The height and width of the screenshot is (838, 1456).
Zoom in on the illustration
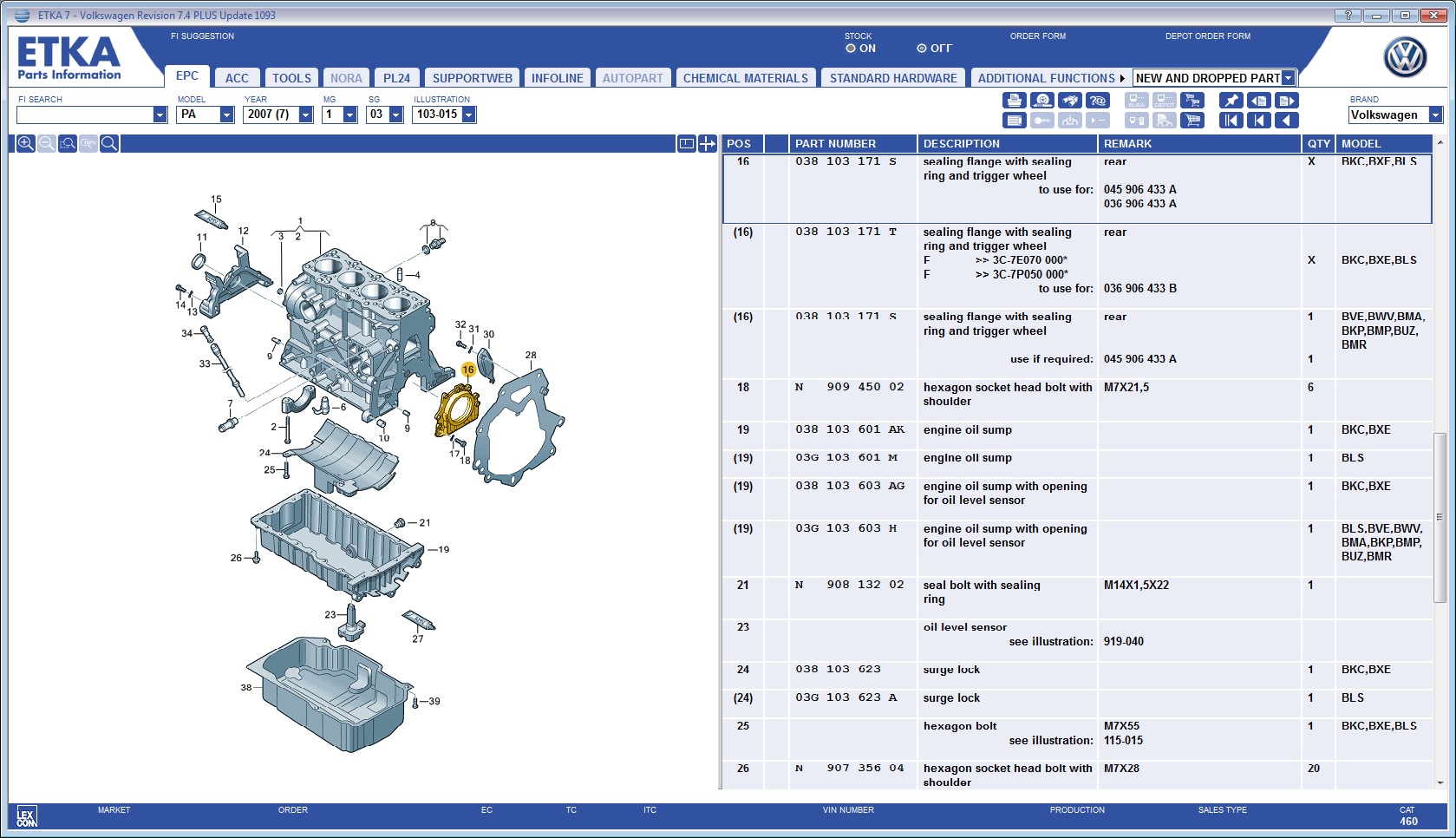tap(26, 144)
